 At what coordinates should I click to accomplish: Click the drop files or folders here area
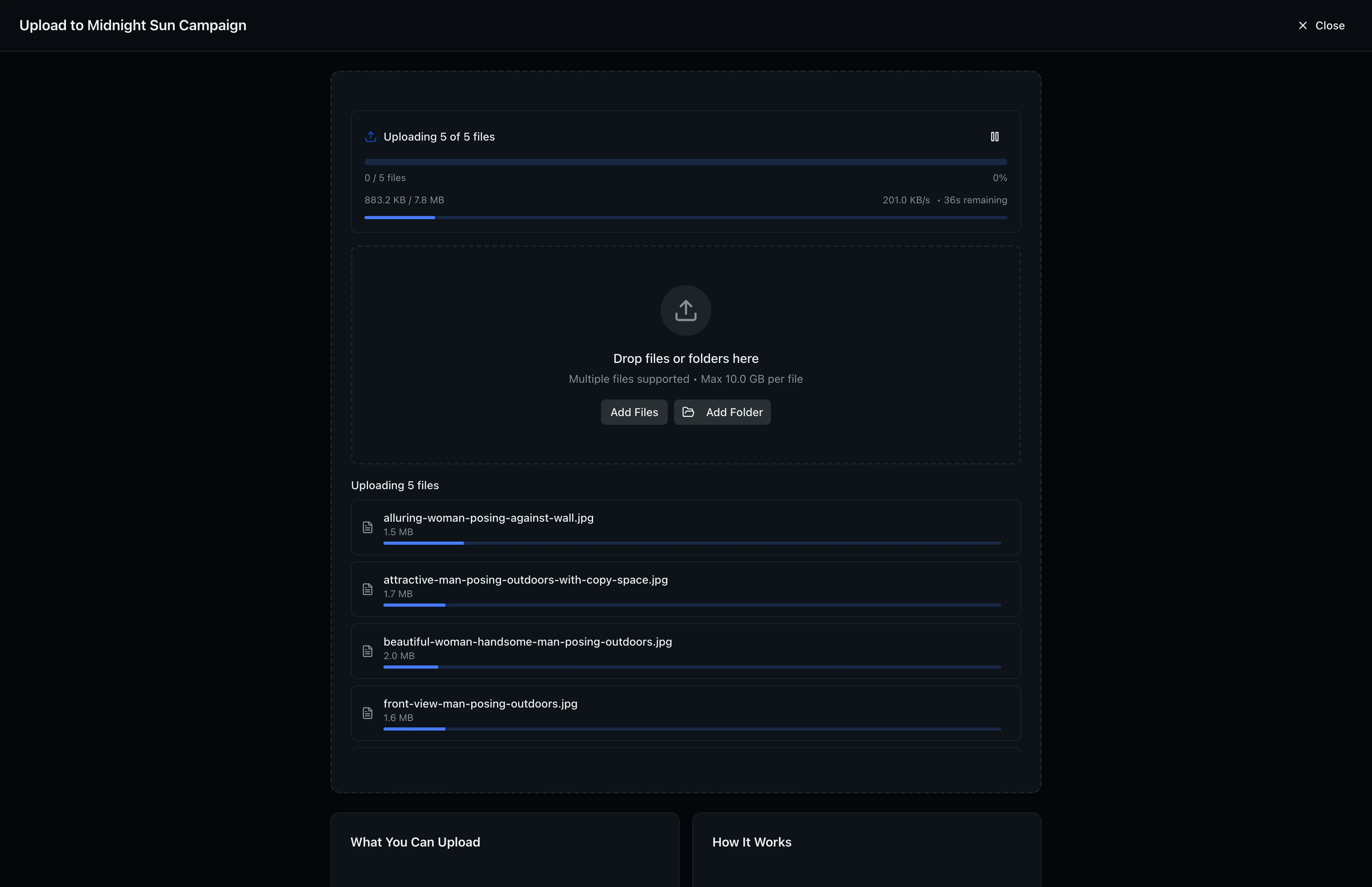tap(685, 358)
